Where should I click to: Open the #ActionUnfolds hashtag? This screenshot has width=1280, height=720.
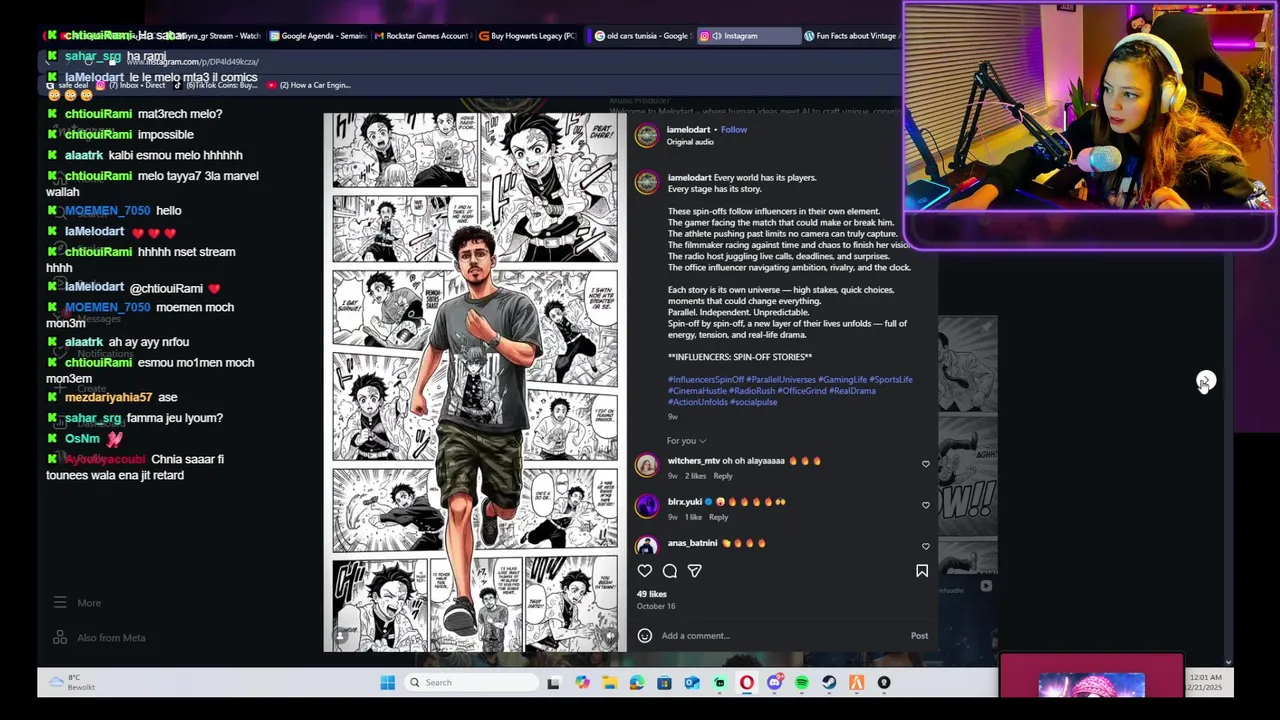click(698, 402)
